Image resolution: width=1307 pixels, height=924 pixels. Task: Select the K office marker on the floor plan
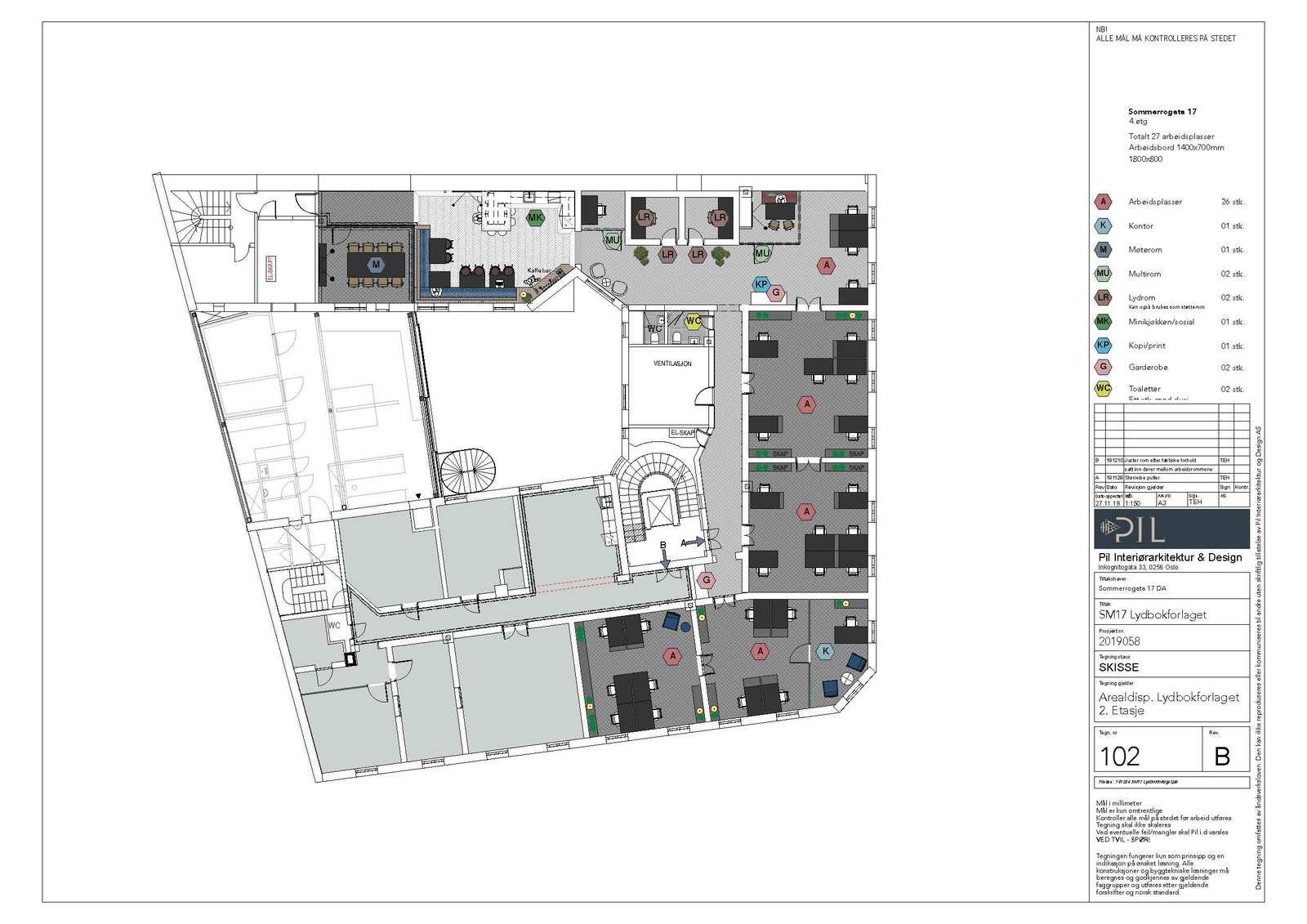(x=825, y=651)
